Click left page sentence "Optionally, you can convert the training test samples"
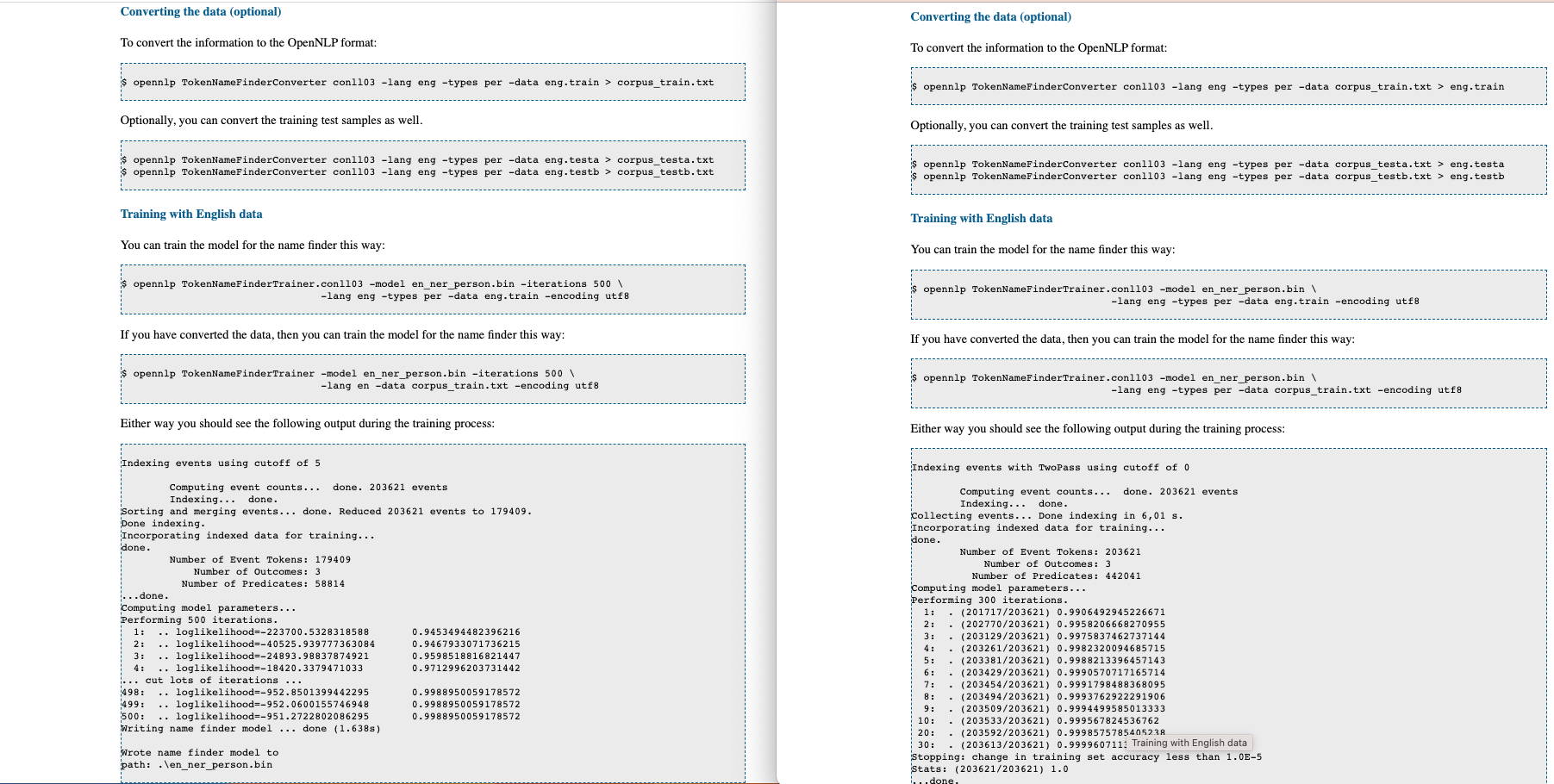 [271, 121]
